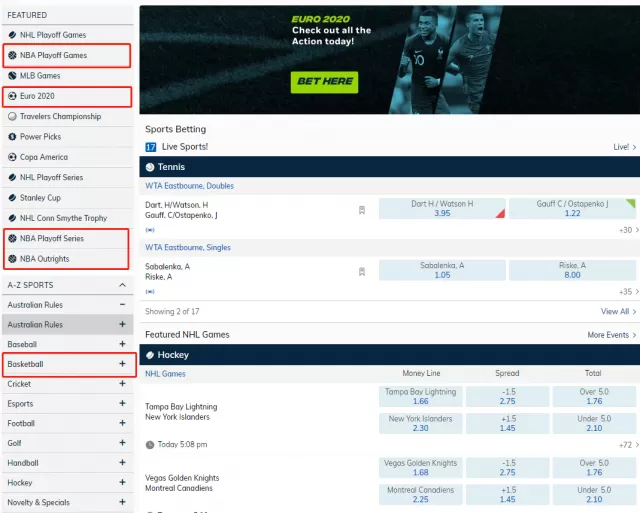
Task: Bet on Gauff C / Ostapenko J at 1.22
Action: (x=572, y=209)
